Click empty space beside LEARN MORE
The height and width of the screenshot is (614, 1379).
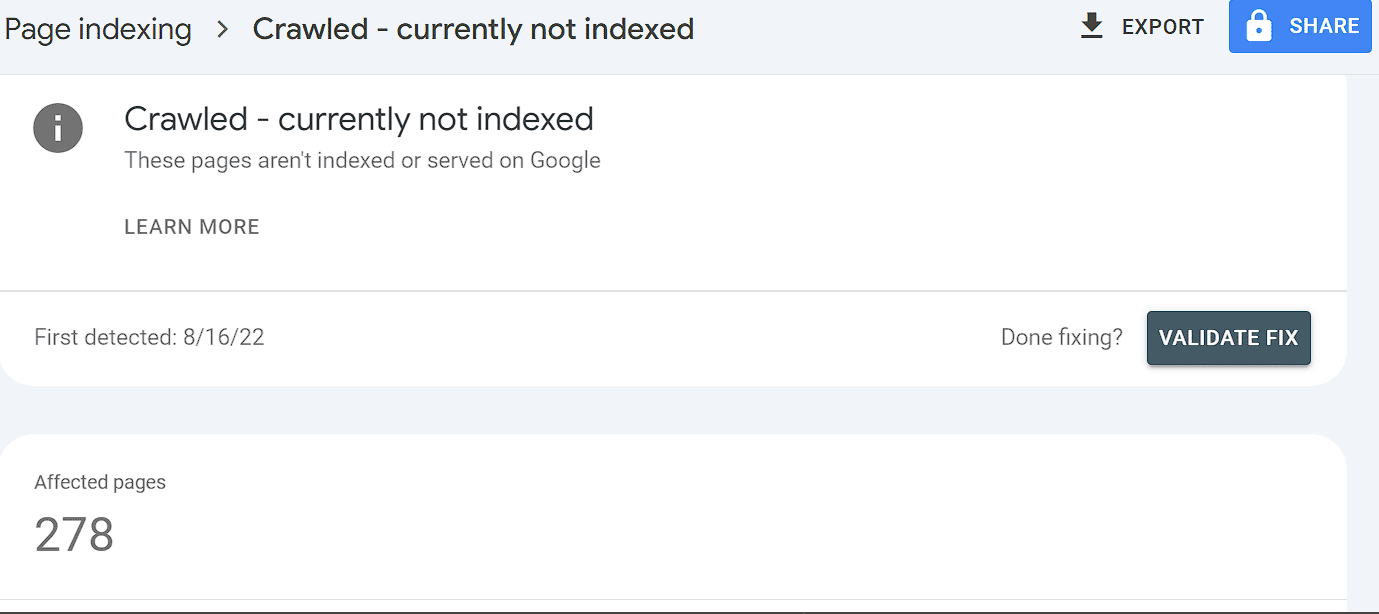point(700,227)
